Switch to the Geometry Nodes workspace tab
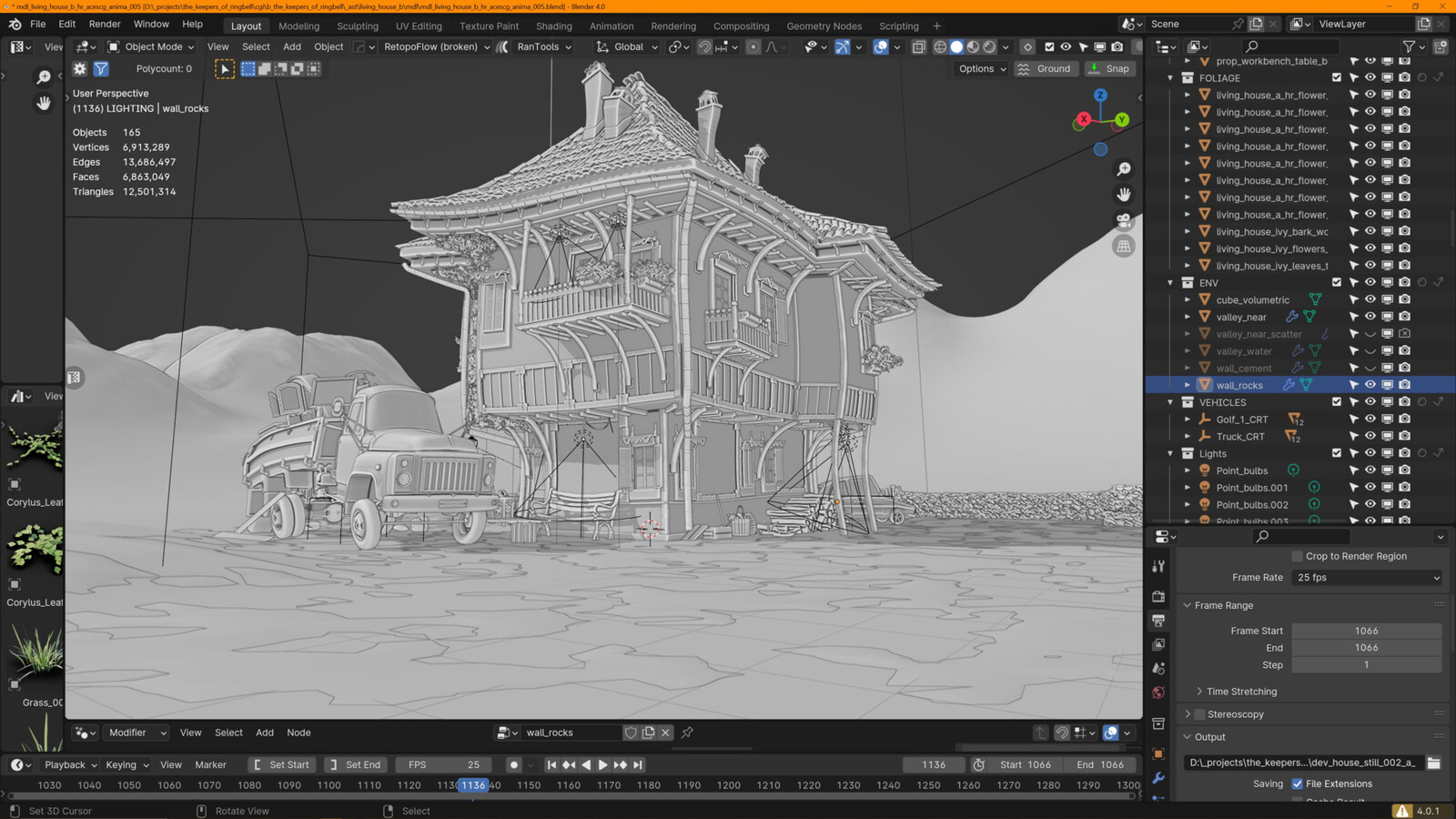The image size is (1456, 819). point(824,26)
